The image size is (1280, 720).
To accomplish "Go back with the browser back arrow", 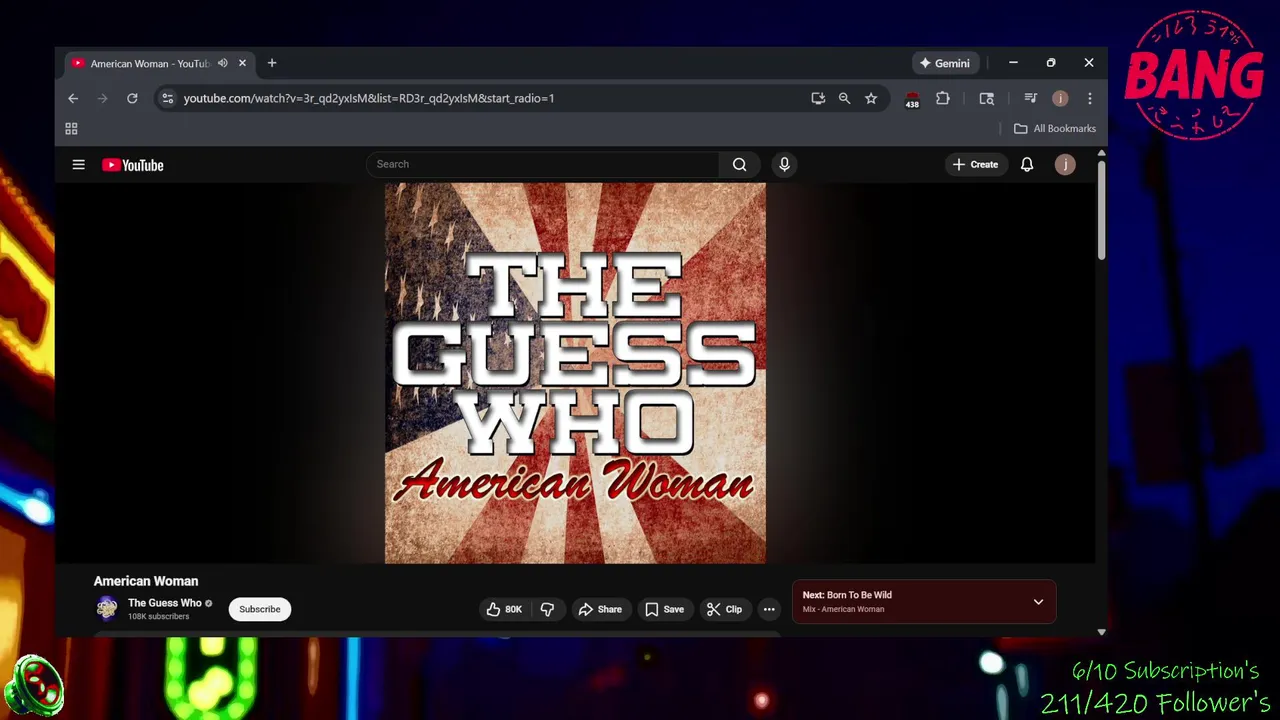I will tap(73, 98).
